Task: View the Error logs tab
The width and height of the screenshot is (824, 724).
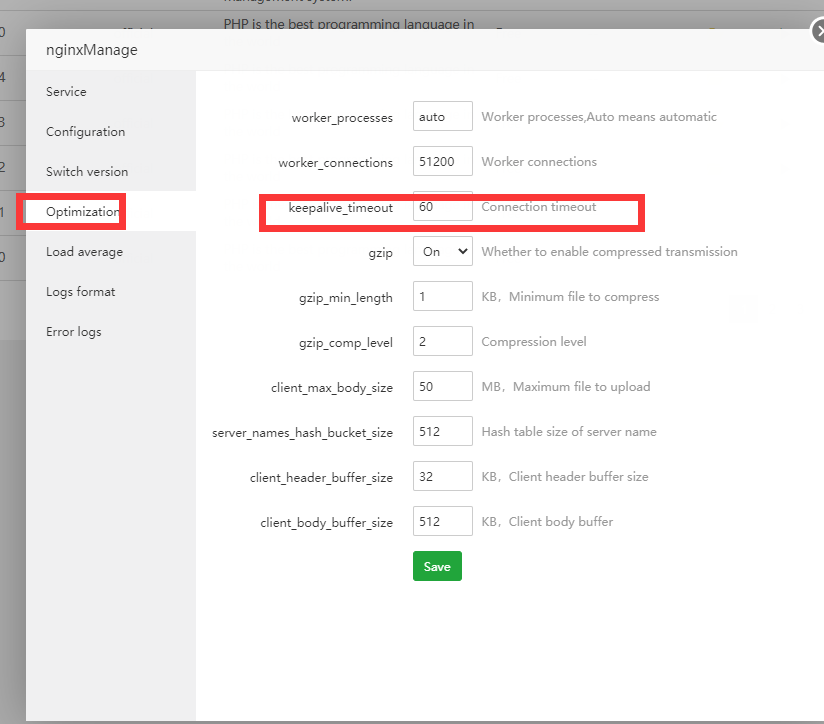Action: 73,332
